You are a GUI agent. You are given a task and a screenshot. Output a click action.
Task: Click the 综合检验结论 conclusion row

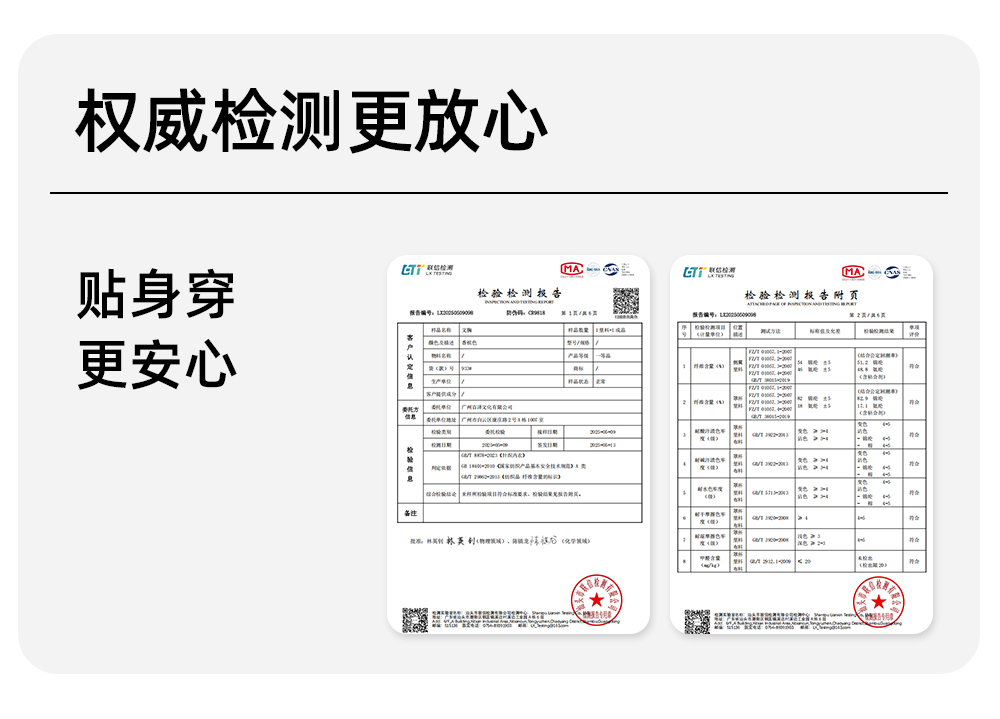point(532,494)
